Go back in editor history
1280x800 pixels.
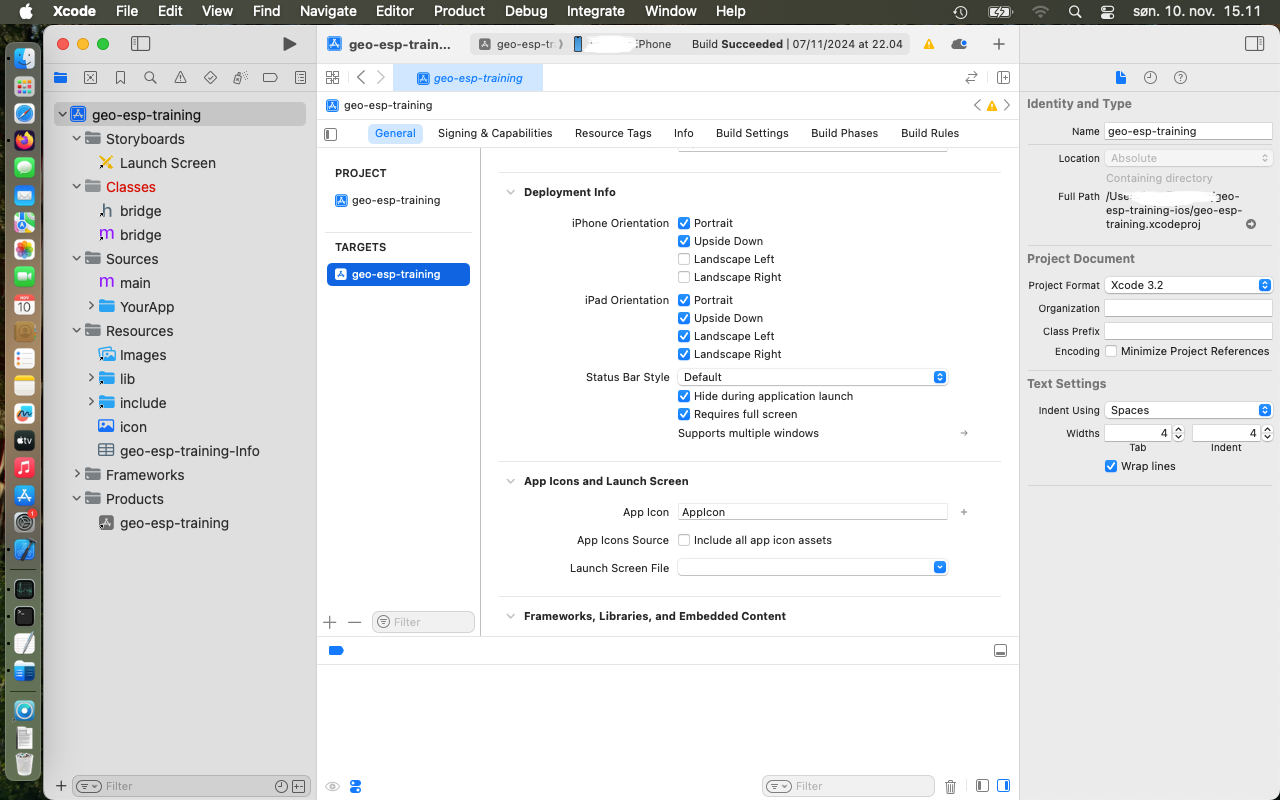click(361, 77)
